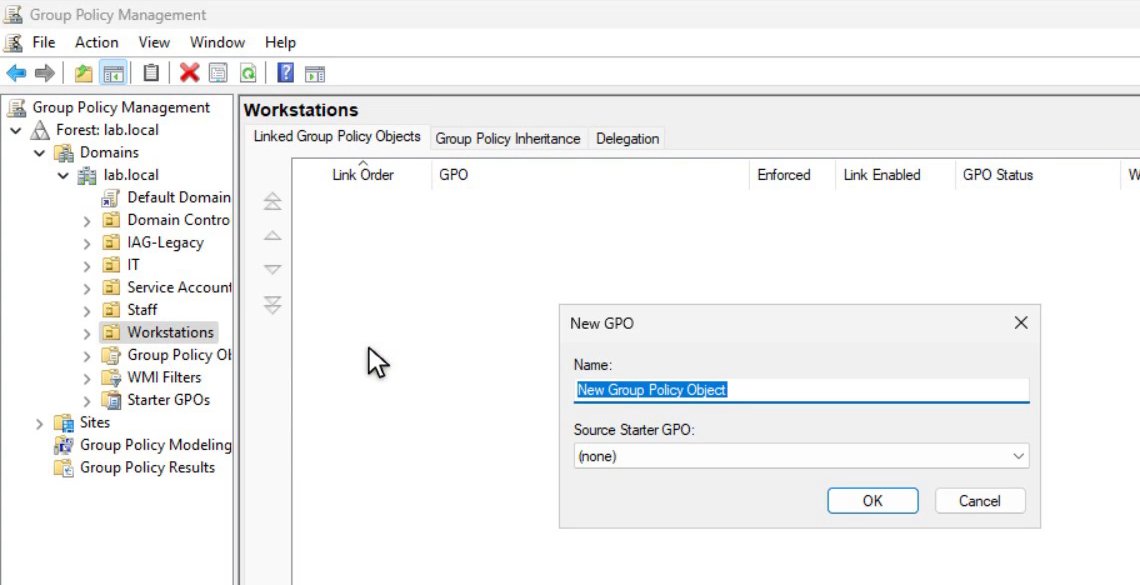Expand the Service Accounts OU chevron
The height and width of the screenshot is (585, 1140).
87,288
